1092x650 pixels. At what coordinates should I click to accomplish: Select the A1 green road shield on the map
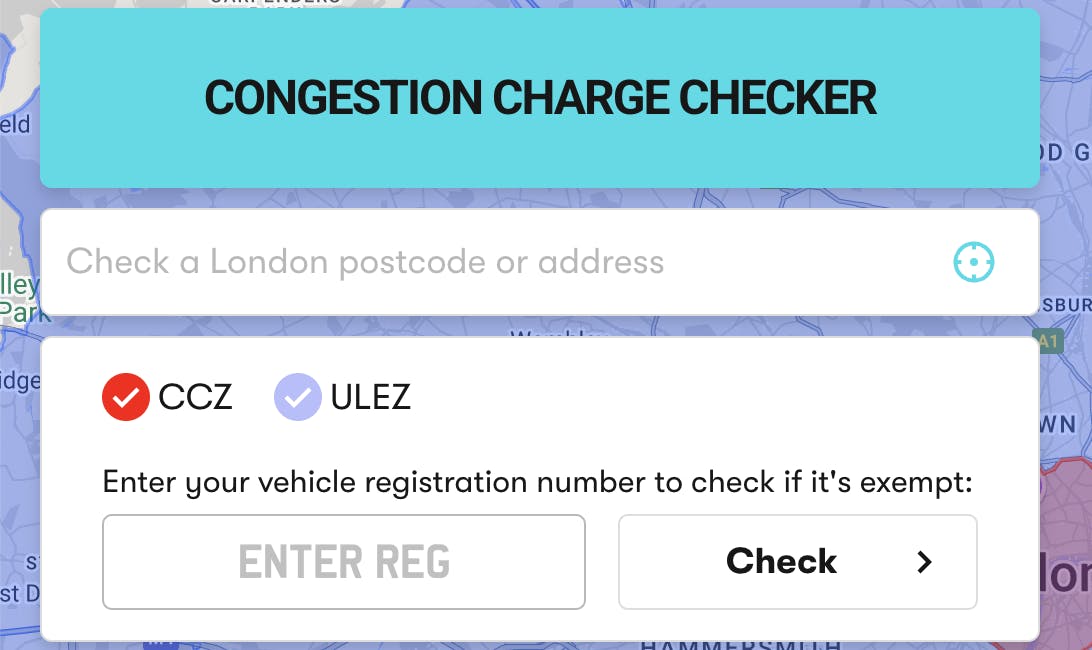(1046, 341)
